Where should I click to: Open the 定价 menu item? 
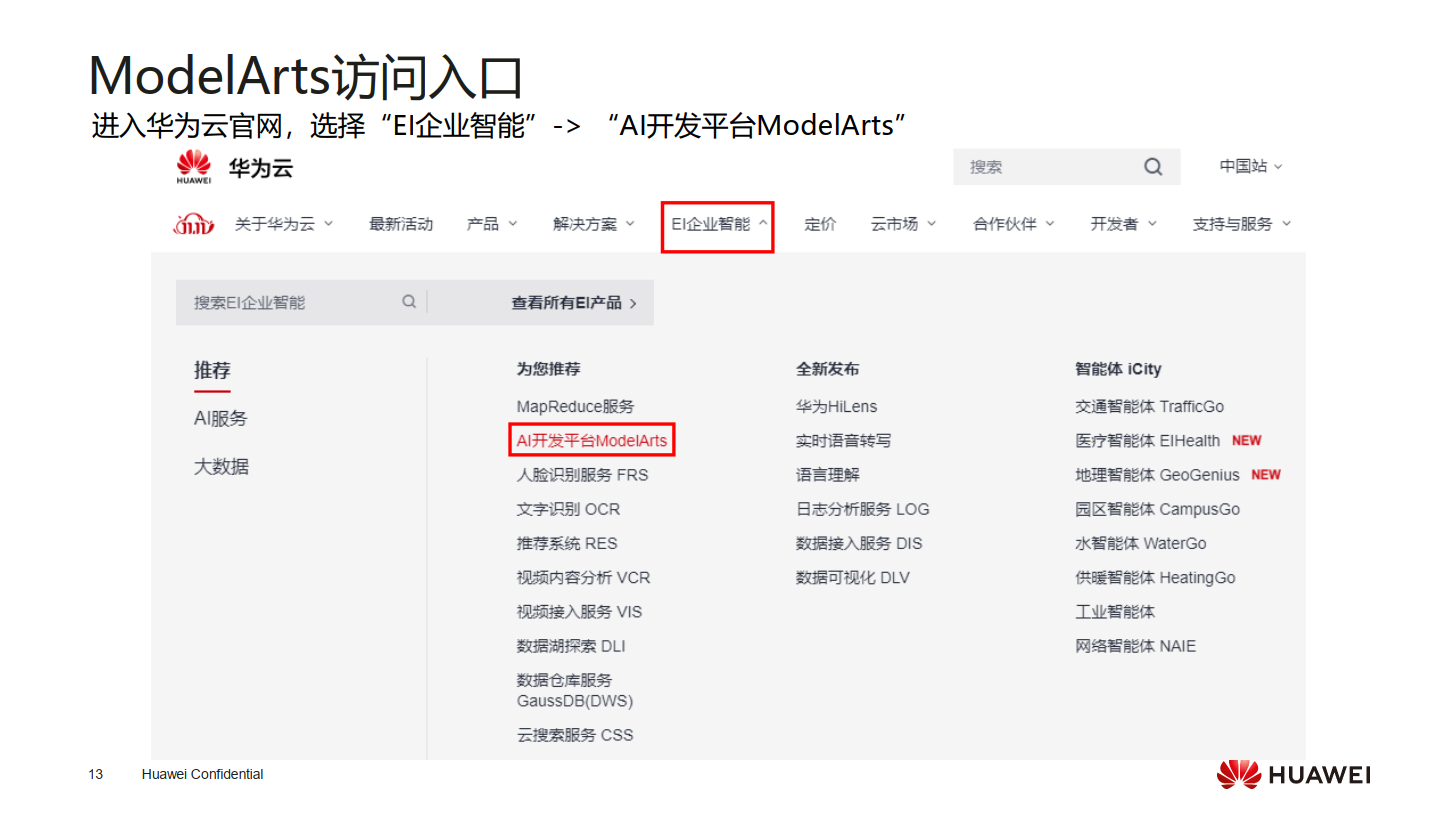point(820,224)
